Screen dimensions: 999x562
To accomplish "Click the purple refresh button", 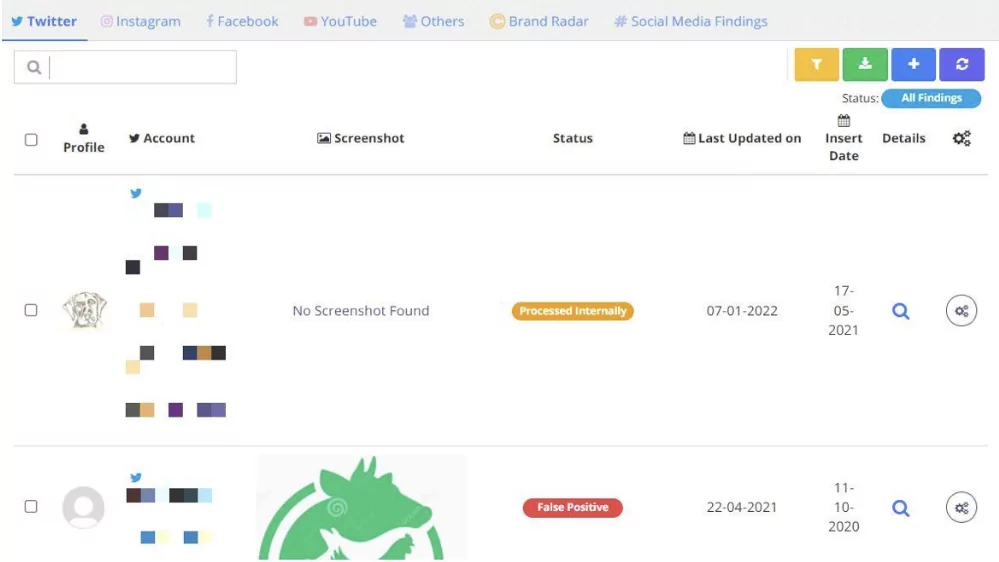I will [961, 64].
